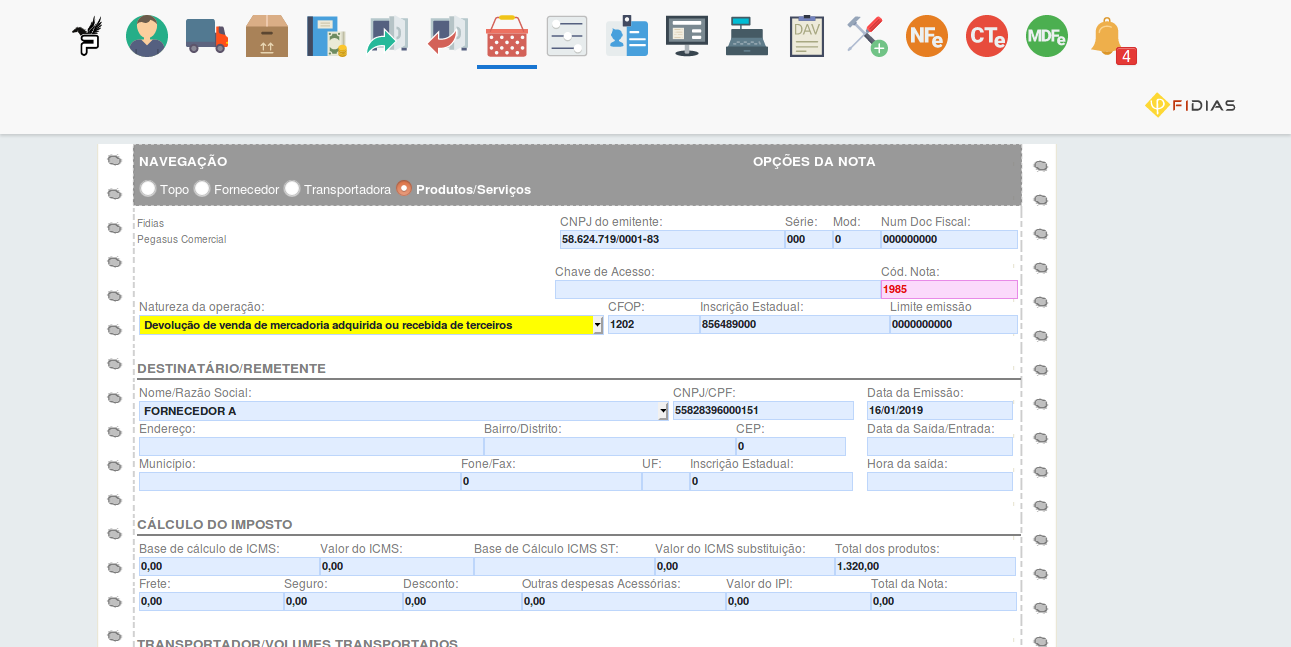Open the cardboard box products icon

click(x=267, y=36)
